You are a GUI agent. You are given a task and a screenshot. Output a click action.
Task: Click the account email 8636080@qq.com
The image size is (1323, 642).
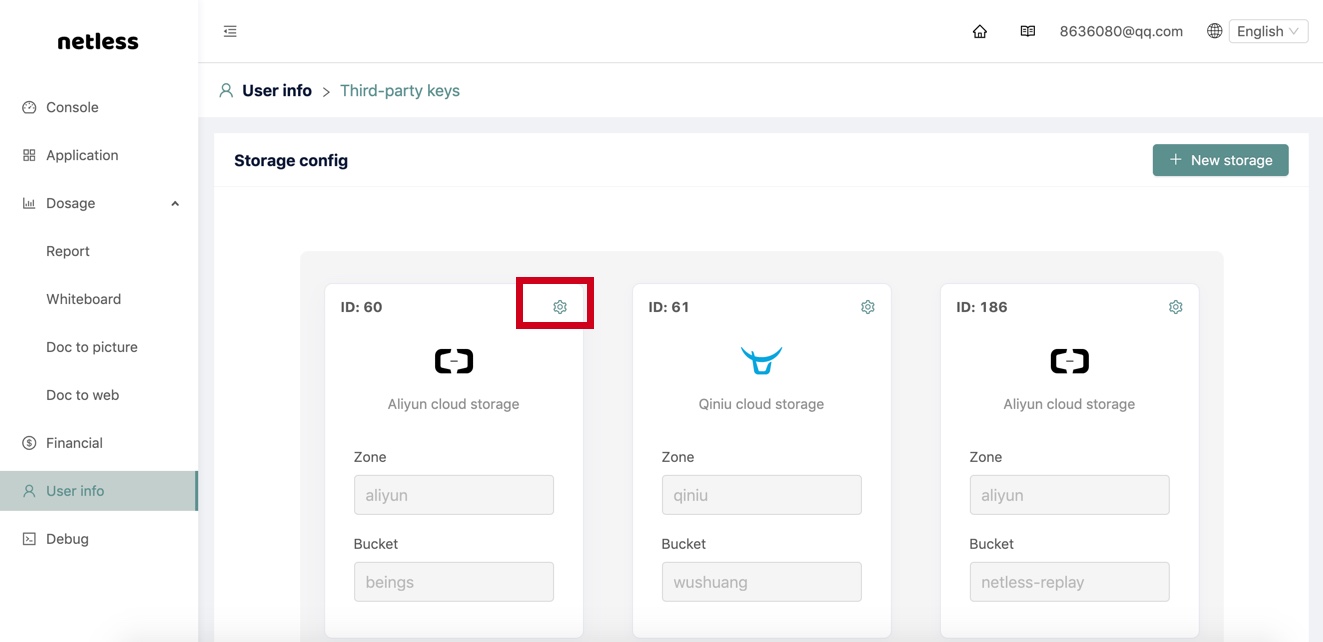(1121, 31)
